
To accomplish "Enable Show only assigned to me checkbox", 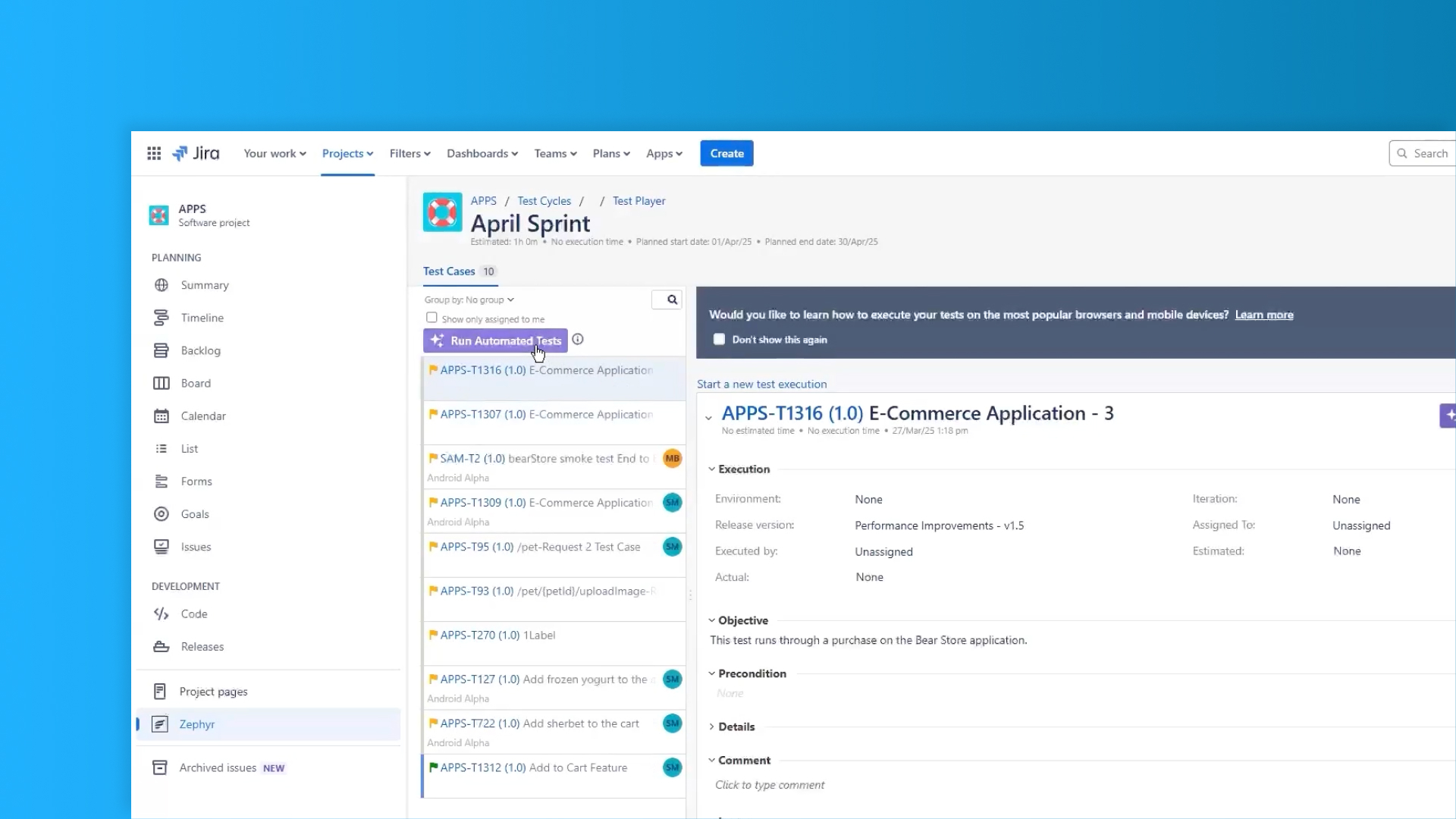I will [431, 318].
